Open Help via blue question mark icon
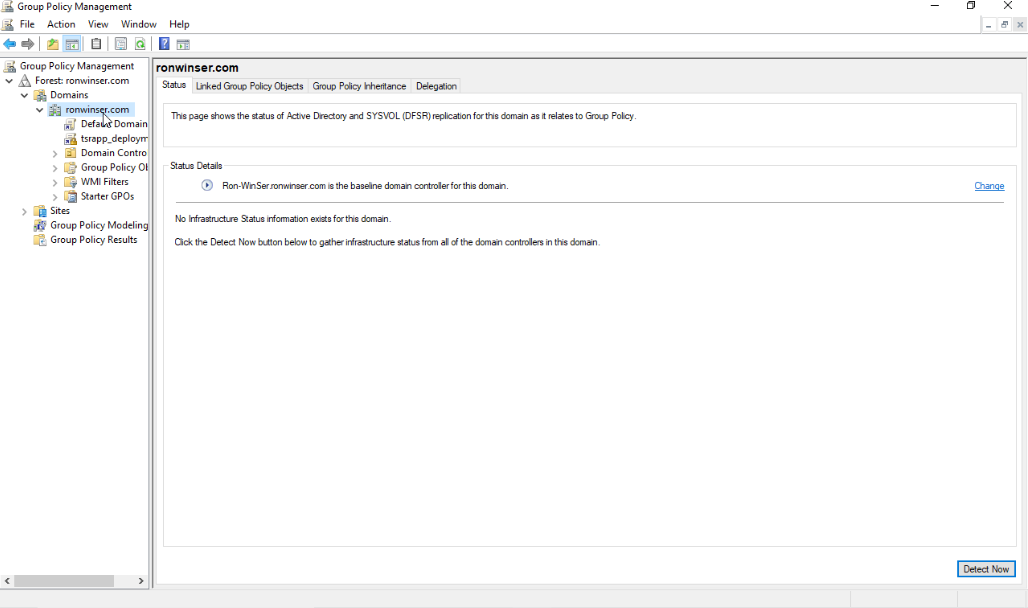The width and height of the screenshot is (1028, 608). pyautogui.click(x=164, y=44)
